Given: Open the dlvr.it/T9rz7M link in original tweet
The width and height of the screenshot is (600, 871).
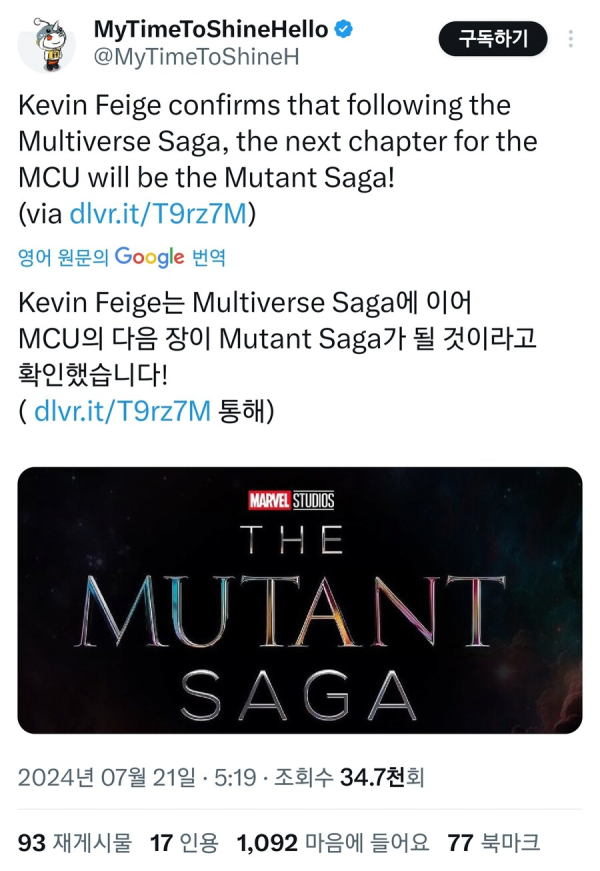Looking at the screenshot, I should pyautogui.click(x=158, y=214).
